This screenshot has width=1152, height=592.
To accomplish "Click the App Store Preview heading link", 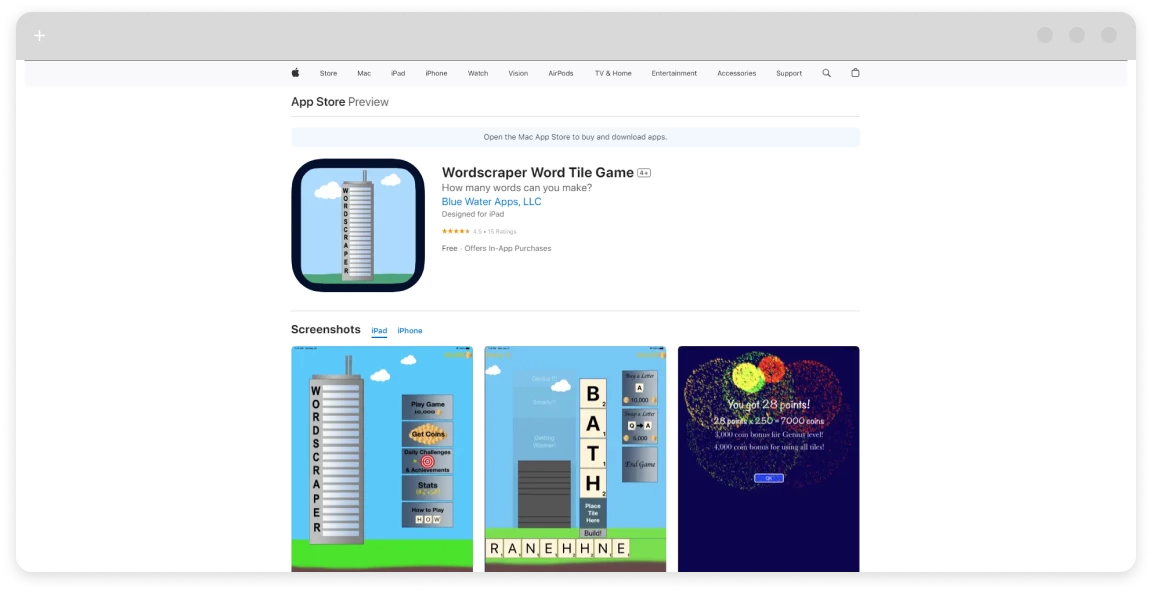I will click(318, 102).
